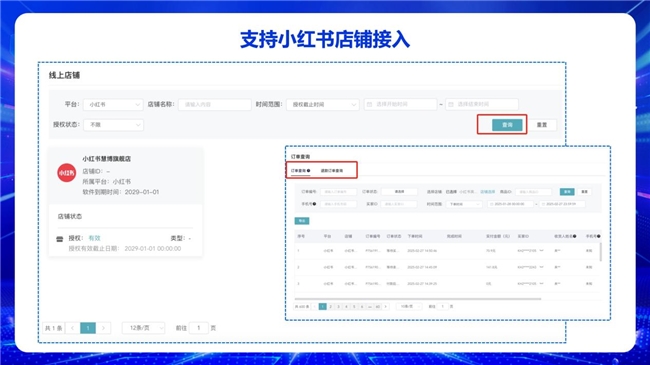Click the 订单编号 input field
The image size is (650, 365).
[x=338, y=192]
